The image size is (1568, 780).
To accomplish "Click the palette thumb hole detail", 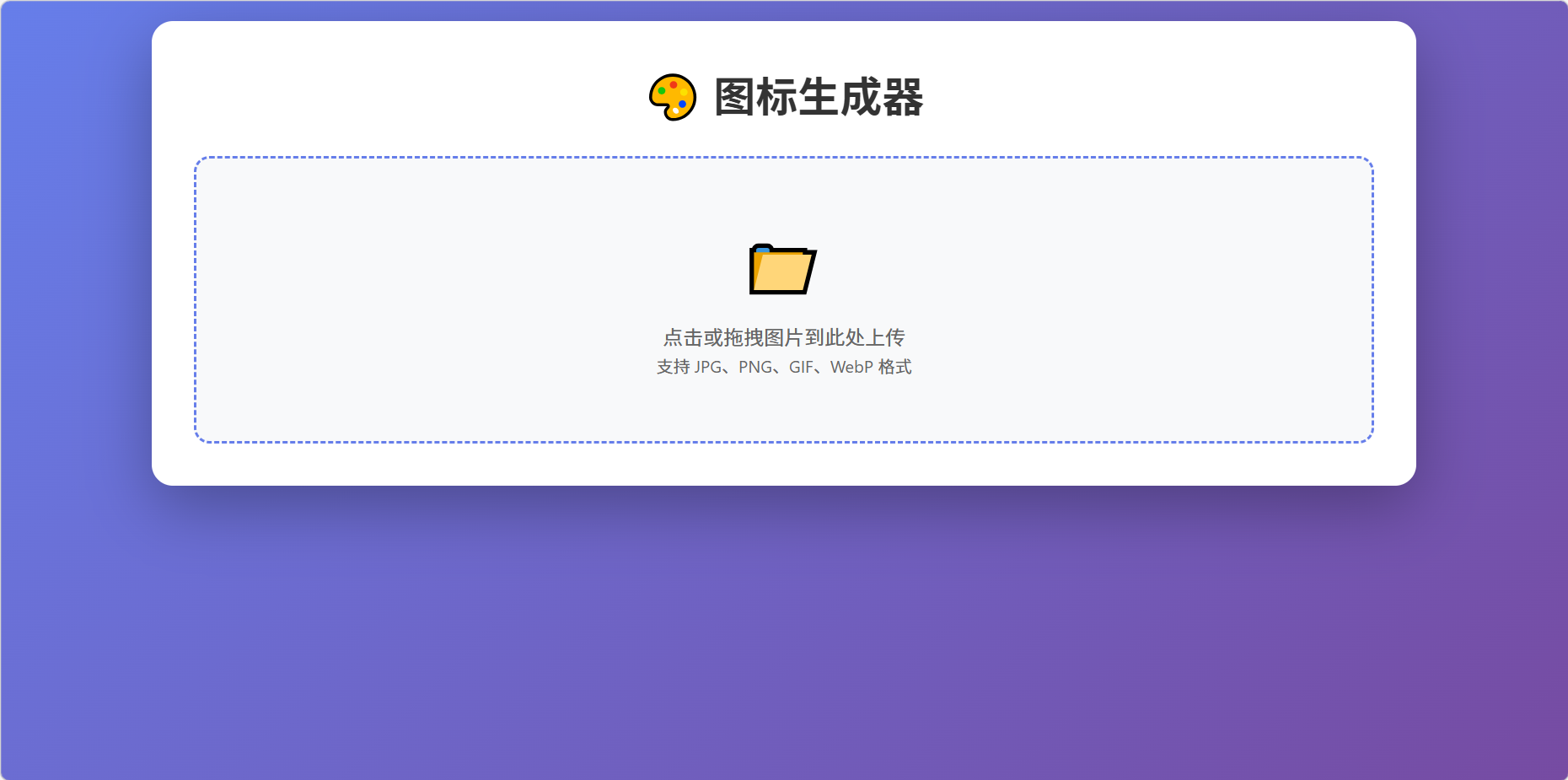I will (675, 110).
